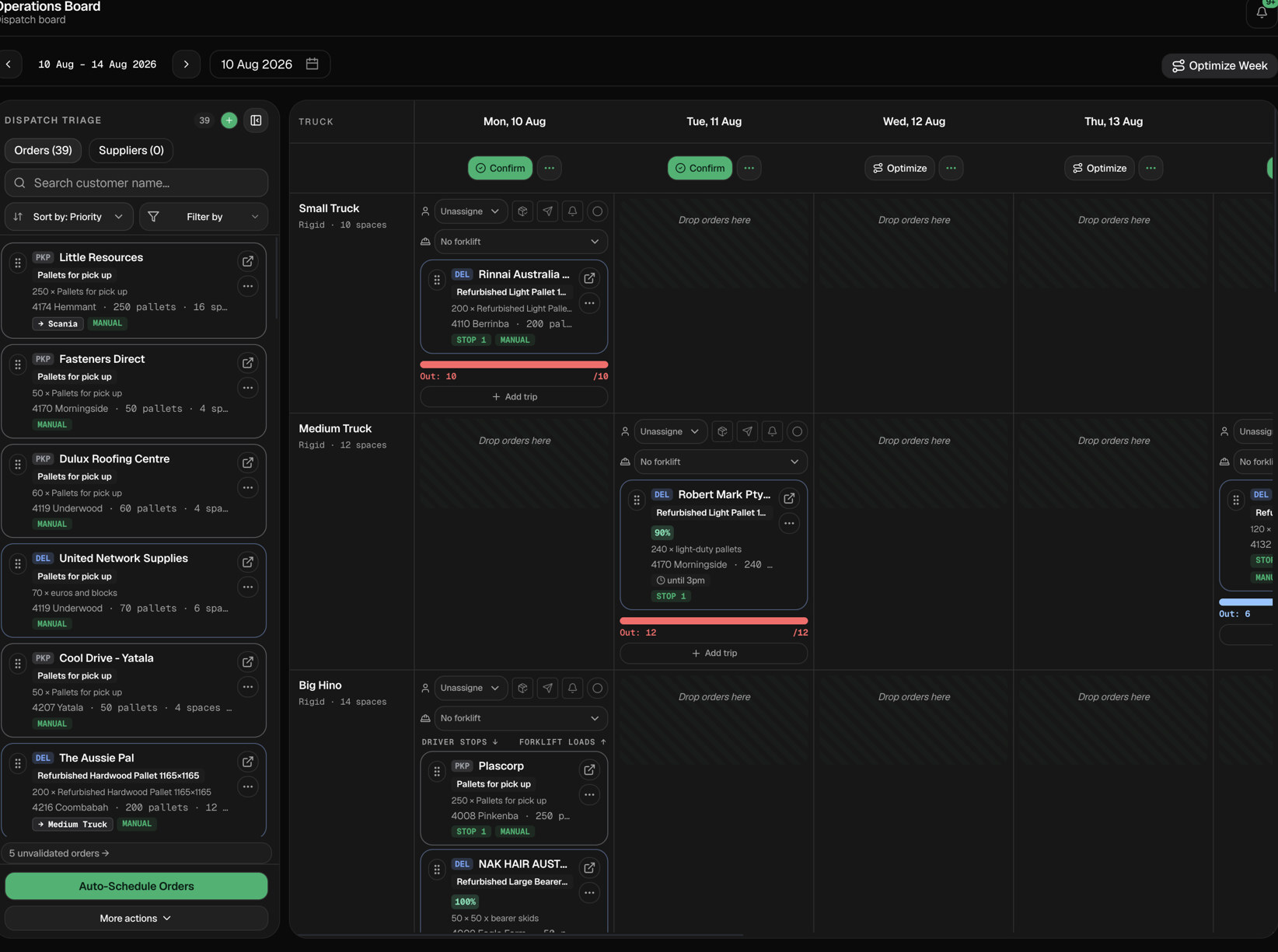Image resolution: width=1278 pixels, height=952 pixels.
Task: Switch to the Suppliers (0) tab
Action: point(131,150)
